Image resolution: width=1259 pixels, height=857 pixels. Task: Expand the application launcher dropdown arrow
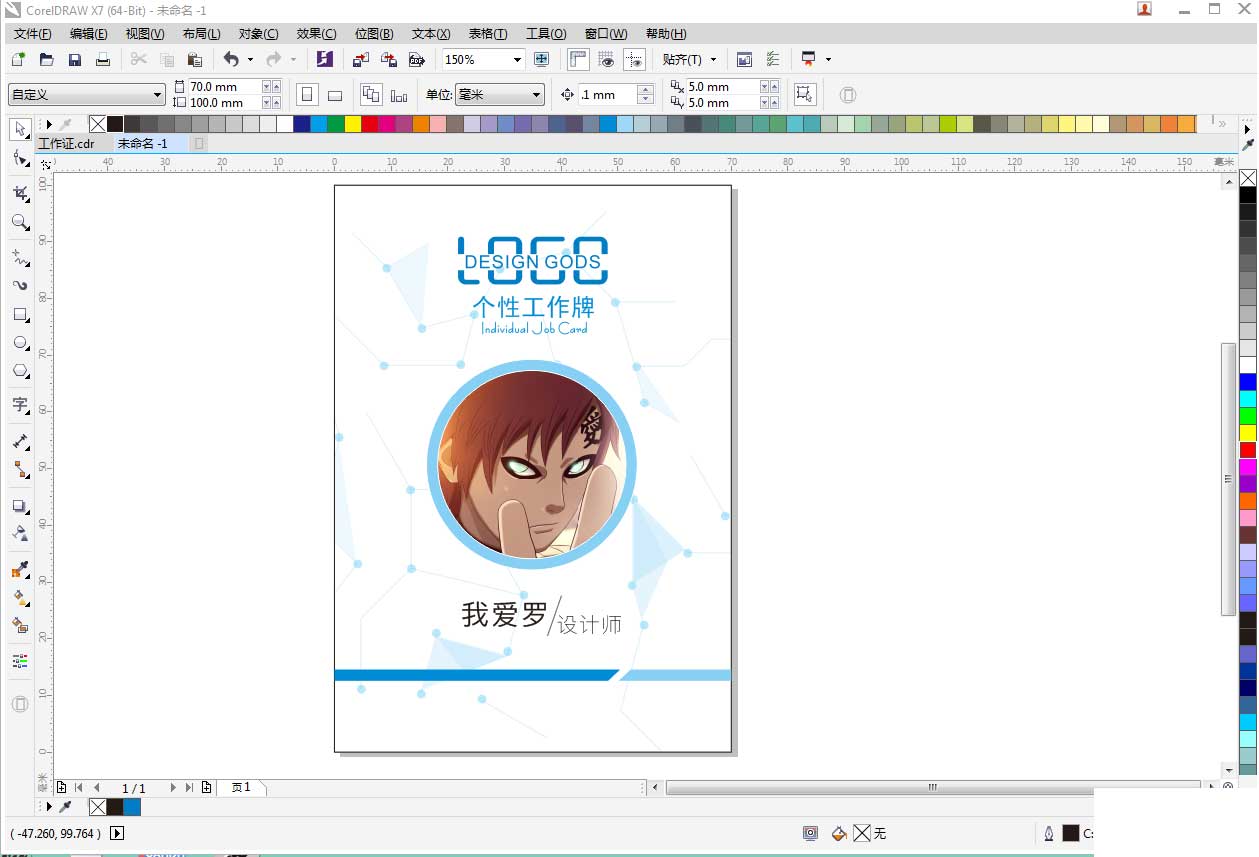pyautogui.click(x=828, y=60)
